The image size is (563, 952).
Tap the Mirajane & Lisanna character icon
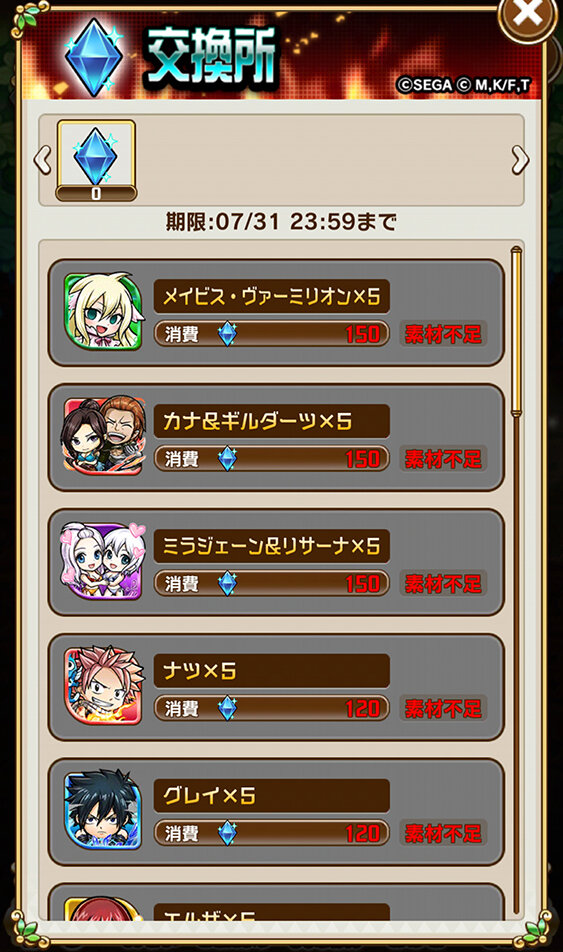[103, 561]
